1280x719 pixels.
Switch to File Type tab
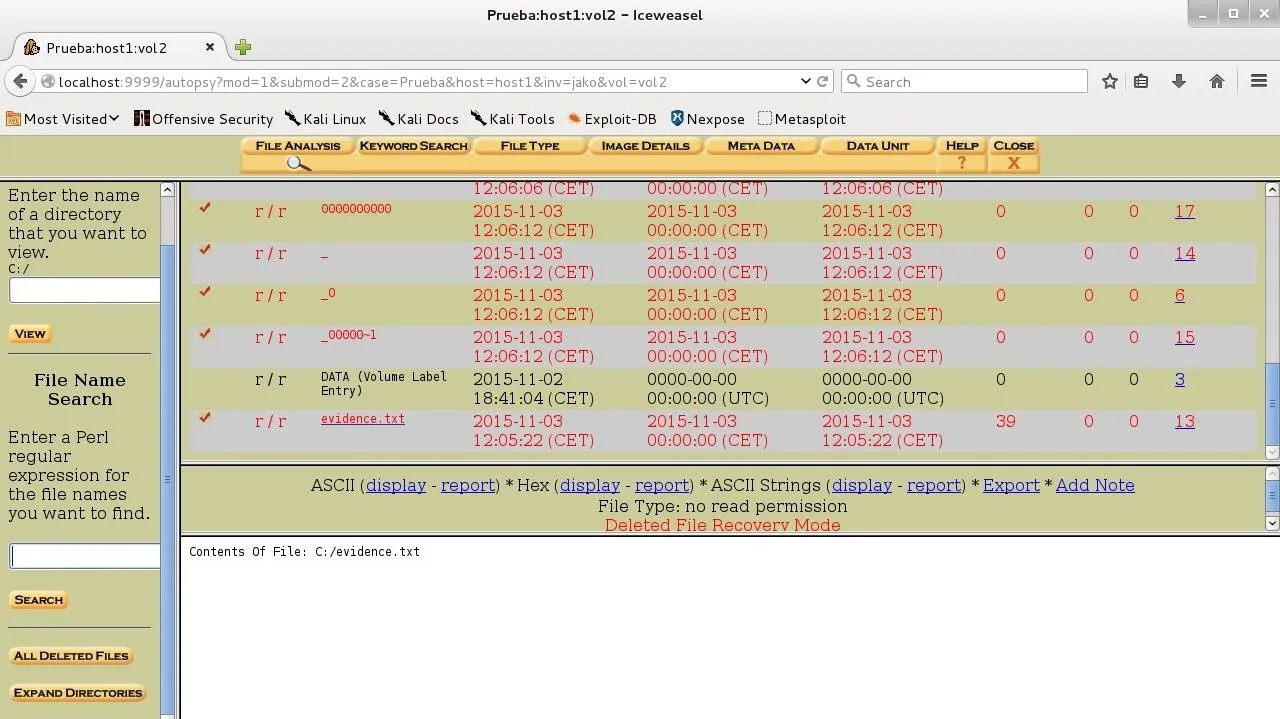click(x=529, y=146)
